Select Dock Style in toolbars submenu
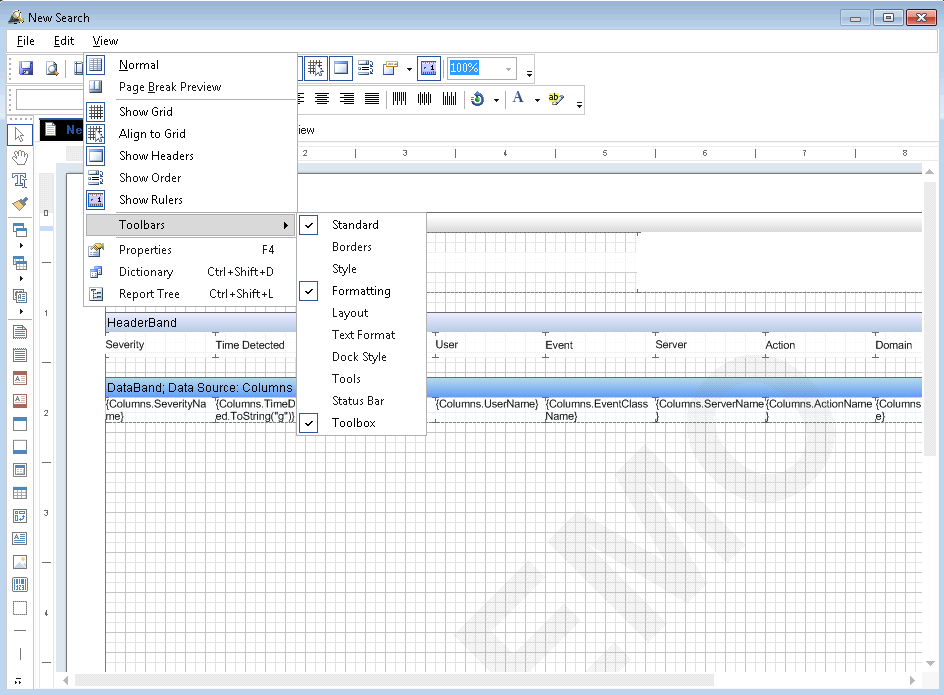Viewport: 944px width, 695px height. click(362, 357)
